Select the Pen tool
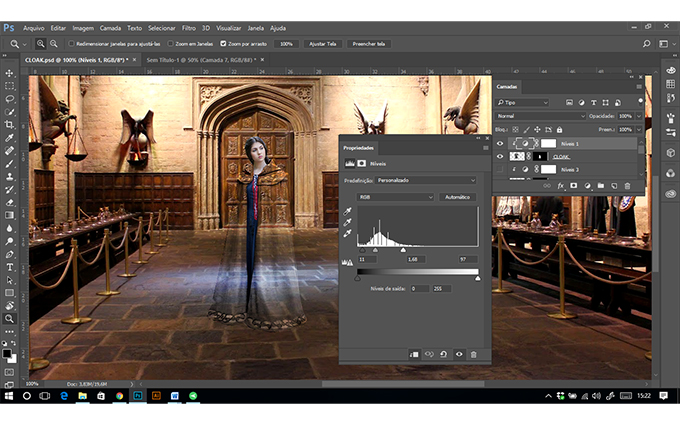Viewport: 680px width, 425px height. [9, 254]
